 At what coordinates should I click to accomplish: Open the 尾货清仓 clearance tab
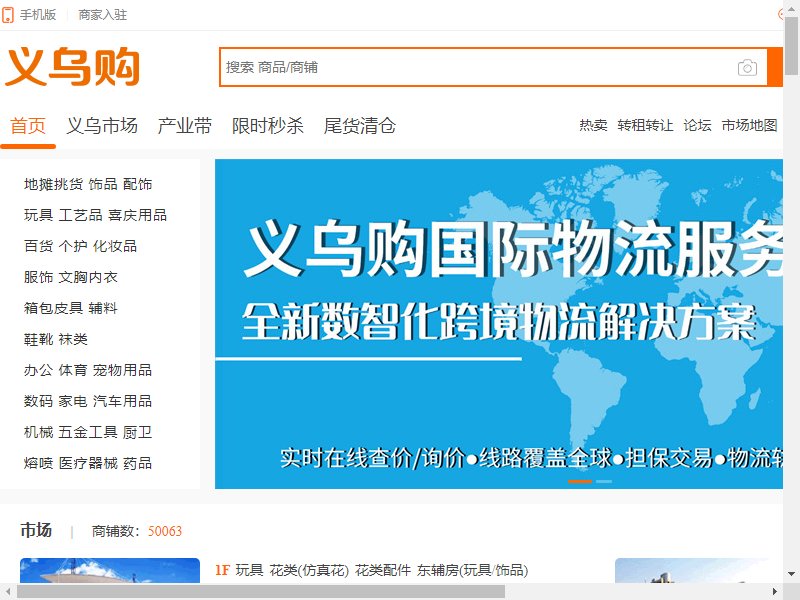click(360, 126)
